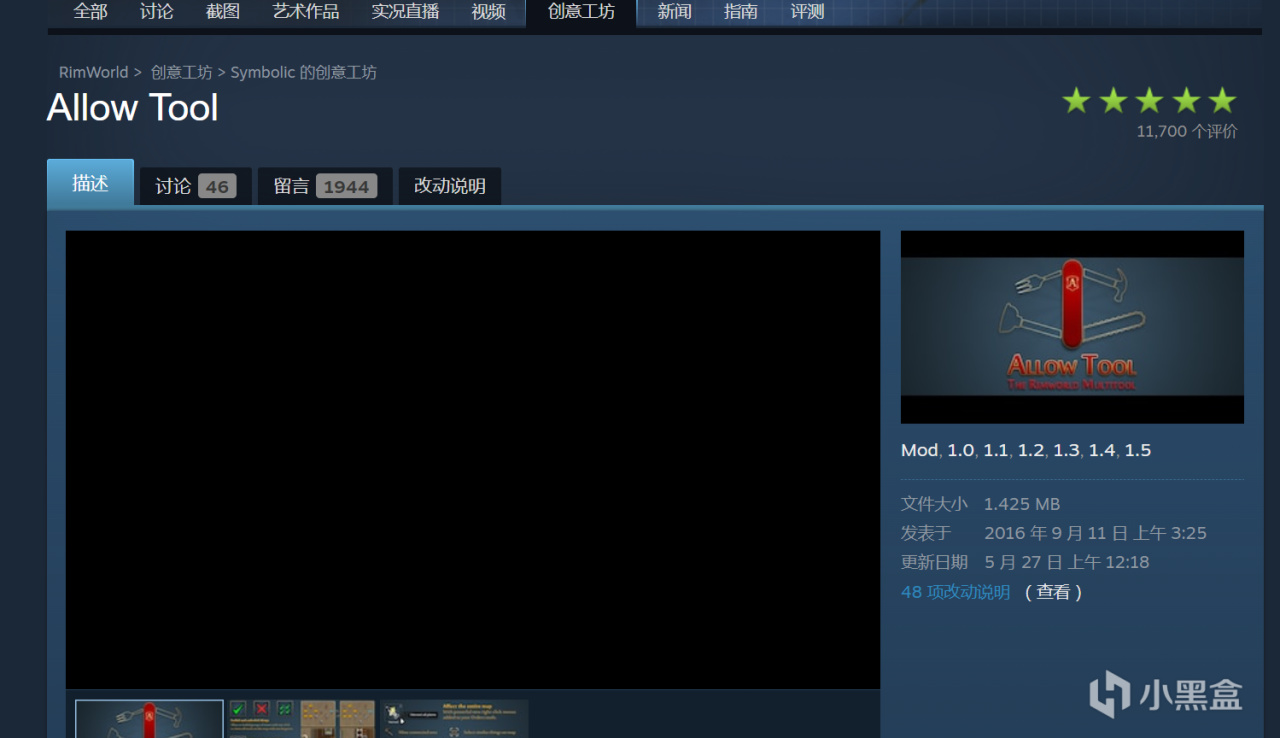
Task: Click the 1.4 version tag
Action: (1102, 450)
